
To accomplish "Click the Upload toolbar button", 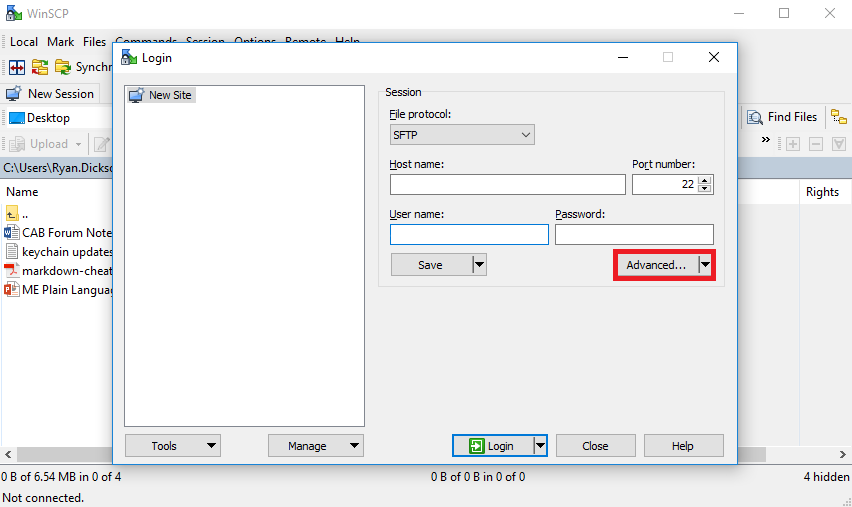I will 39,144.
